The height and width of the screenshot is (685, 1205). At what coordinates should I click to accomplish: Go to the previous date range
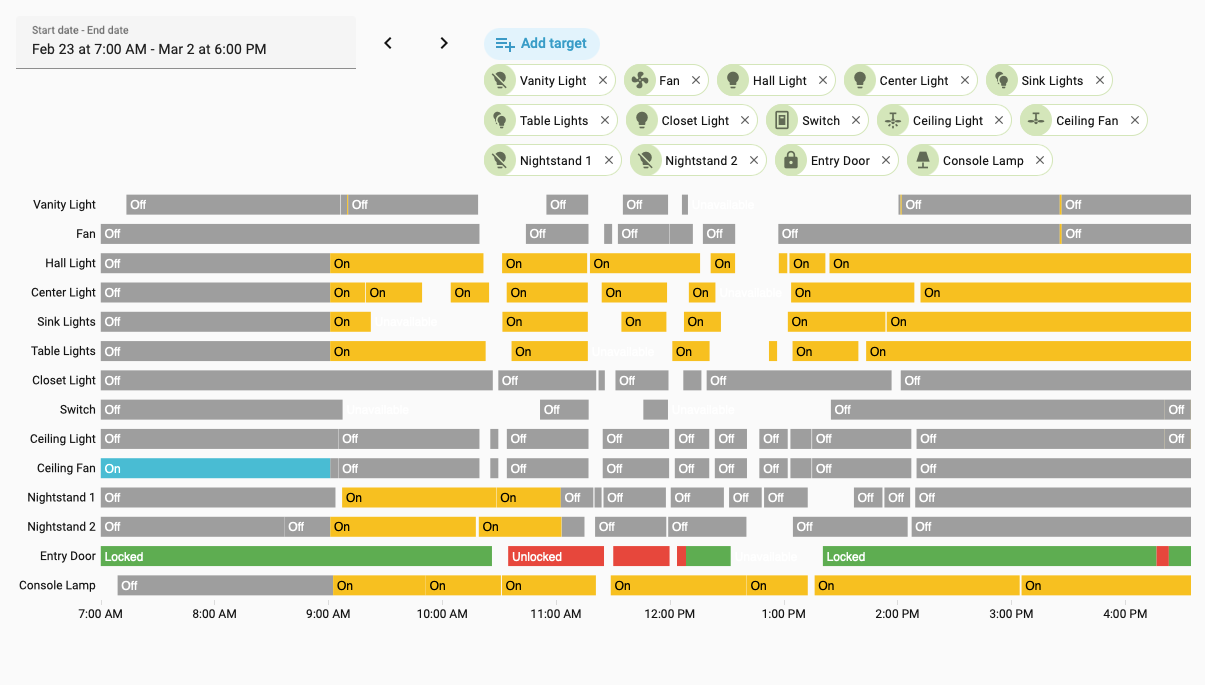pyautogui.click(x=388, y=43)
